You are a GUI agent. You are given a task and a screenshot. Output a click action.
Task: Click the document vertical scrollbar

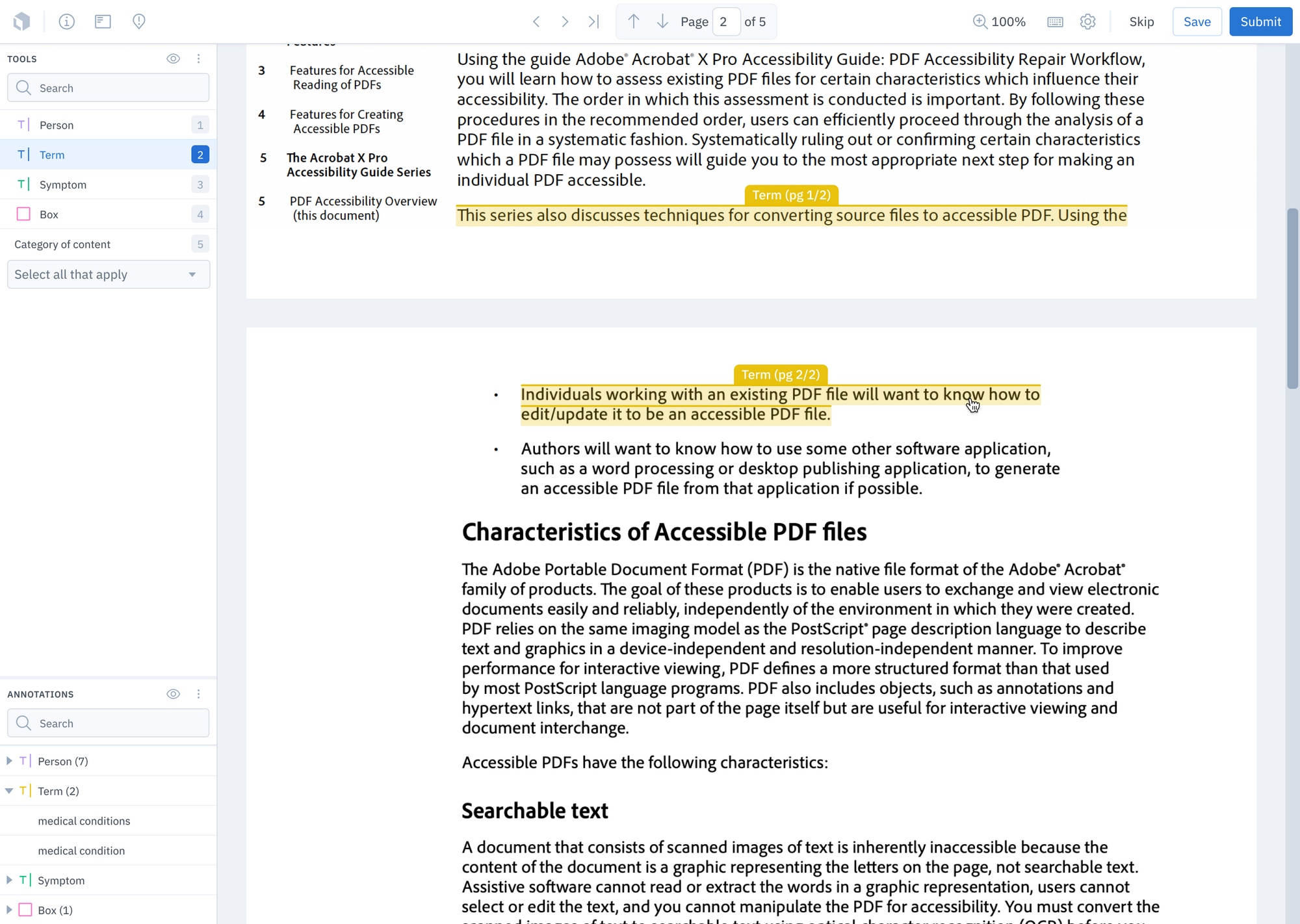point(1292,299)
